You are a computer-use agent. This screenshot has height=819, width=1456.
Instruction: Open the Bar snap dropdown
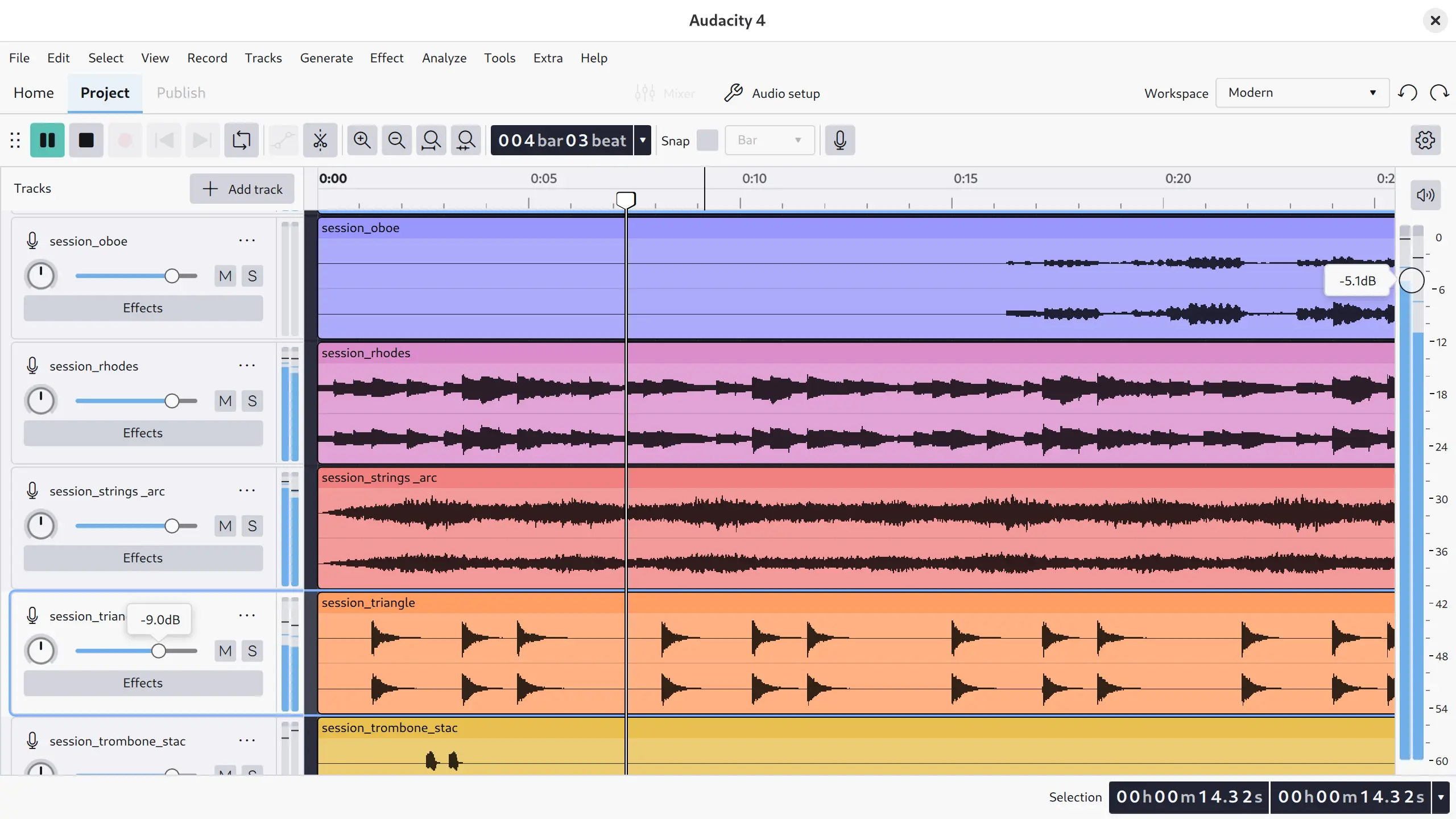click(770, 140)
